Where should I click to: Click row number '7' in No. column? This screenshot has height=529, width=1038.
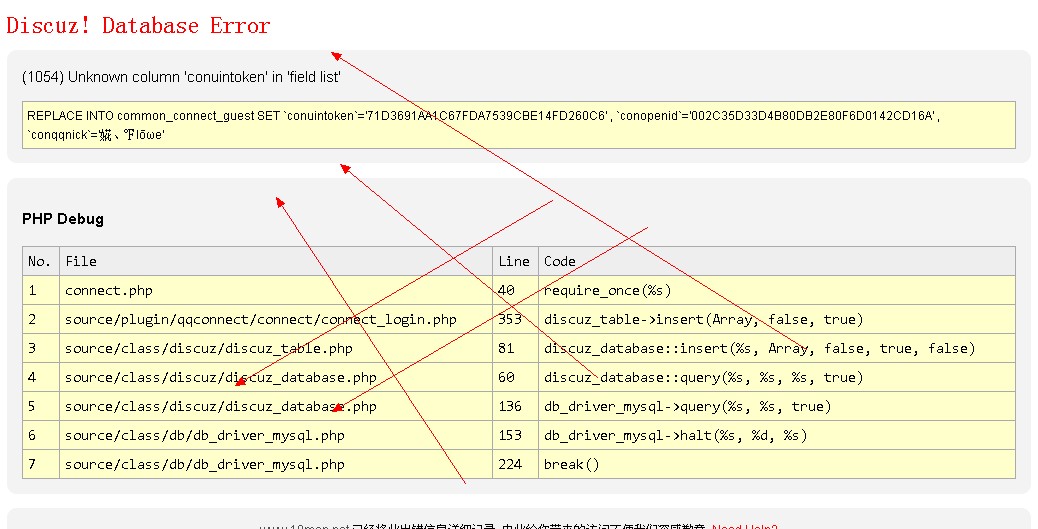point(41,465)
